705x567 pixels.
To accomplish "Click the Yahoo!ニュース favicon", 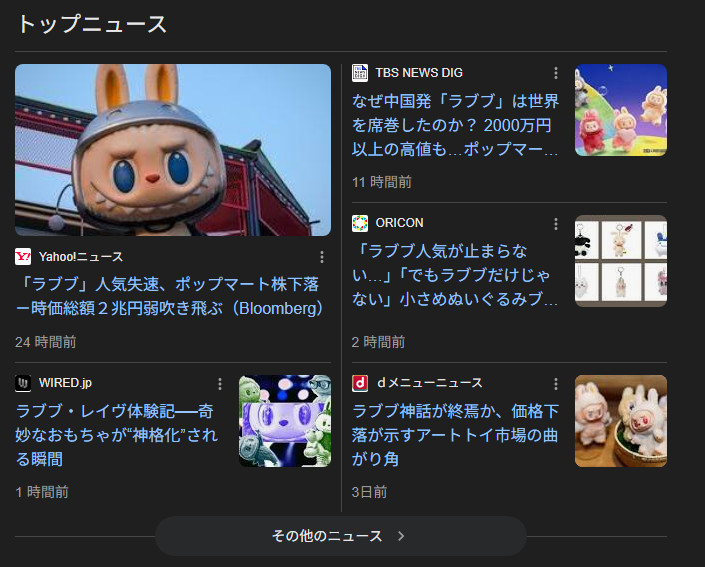I will [23, 256].
